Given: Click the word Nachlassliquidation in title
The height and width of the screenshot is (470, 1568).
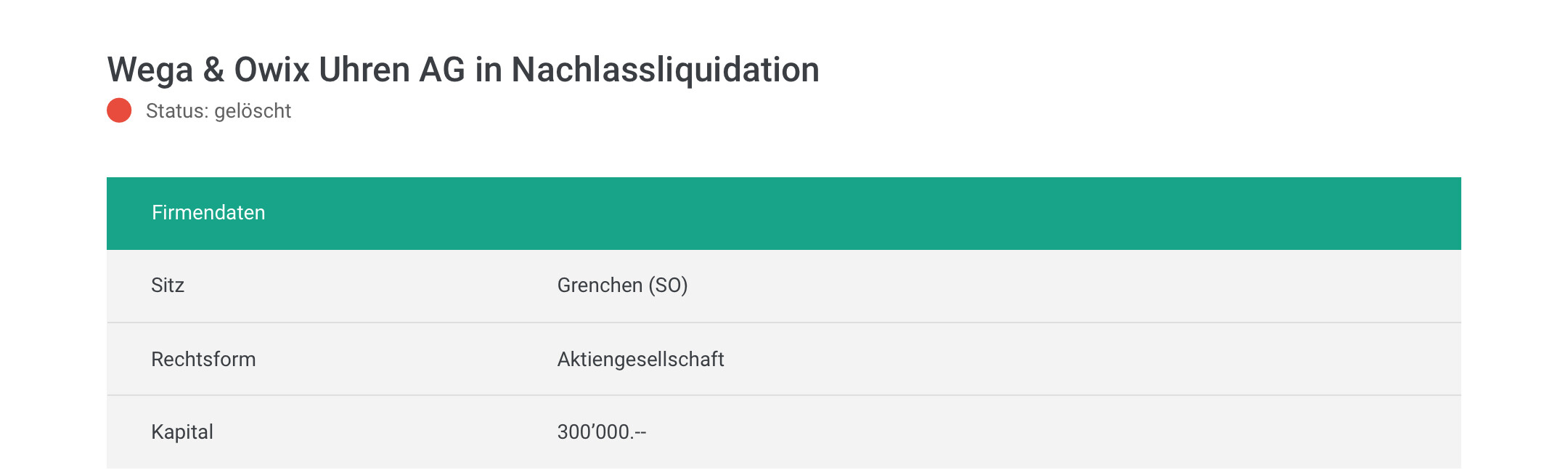Looking at the screenshot, I should pos(666,70).
